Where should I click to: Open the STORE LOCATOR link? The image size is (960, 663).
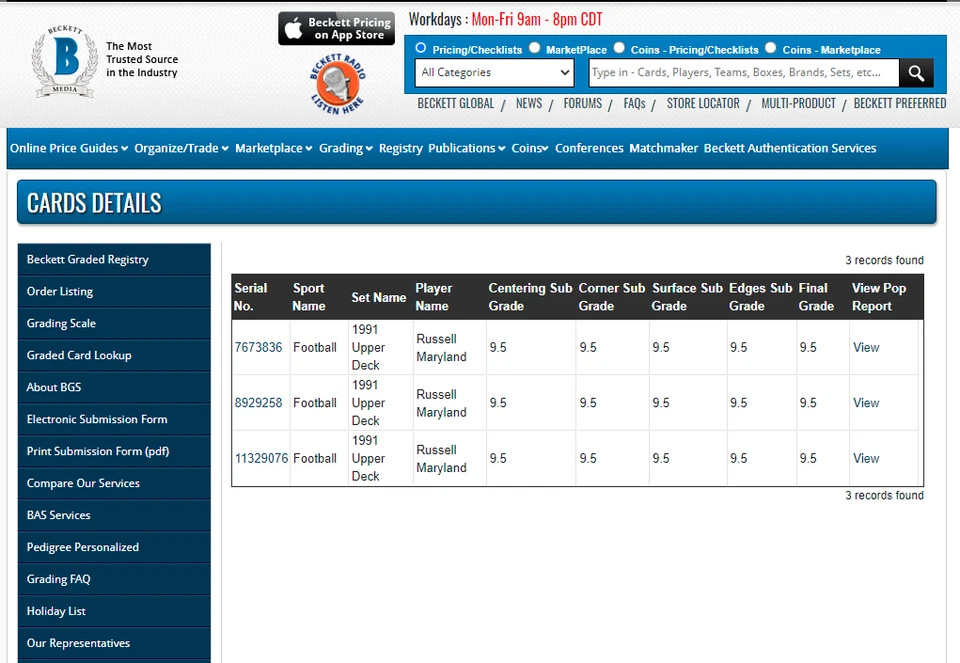[x=703, y=103]
